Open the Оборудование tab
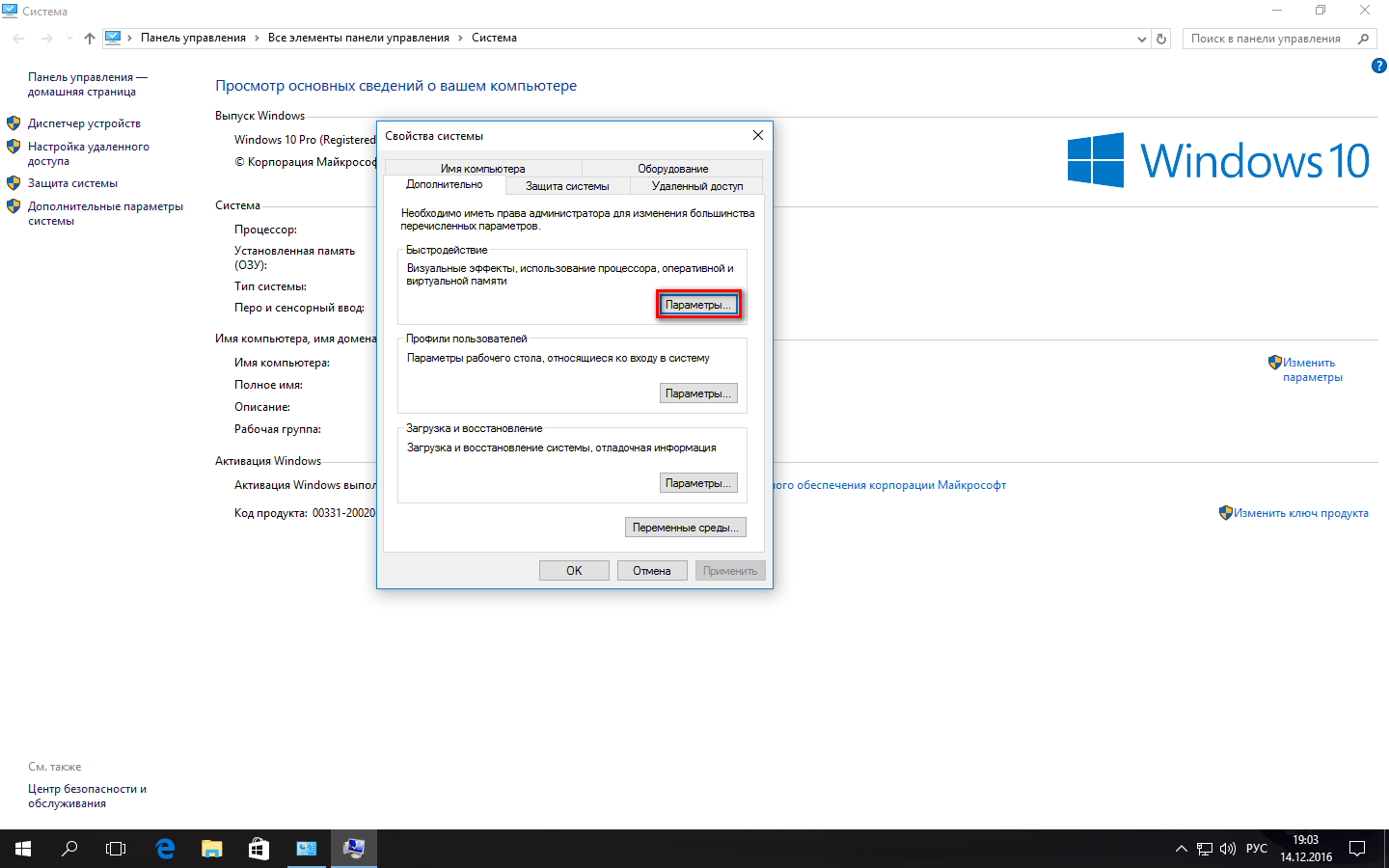 coord(672,169)
